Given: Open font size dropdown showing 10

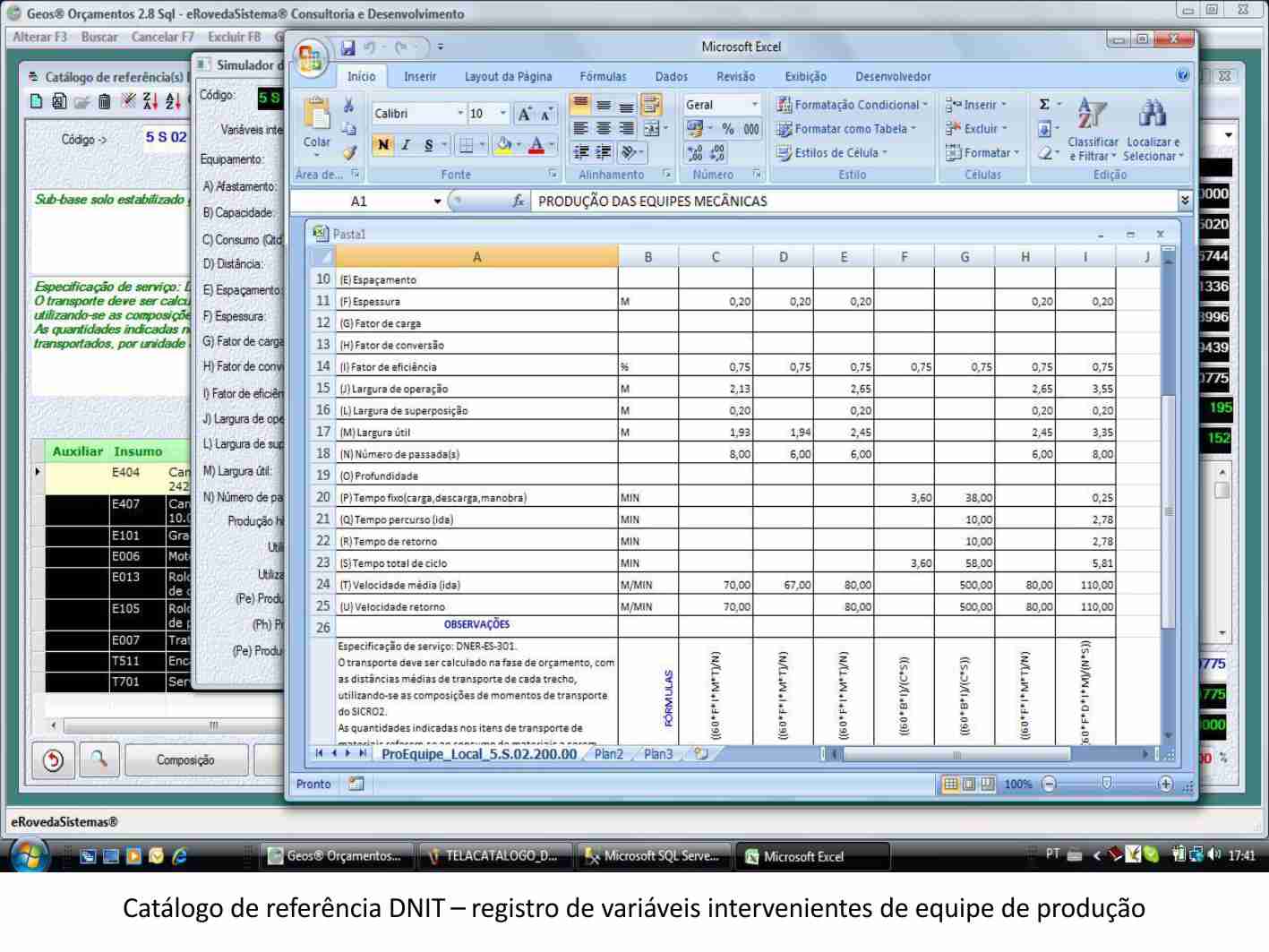Looking at the screenshot, I should point(502,114).
